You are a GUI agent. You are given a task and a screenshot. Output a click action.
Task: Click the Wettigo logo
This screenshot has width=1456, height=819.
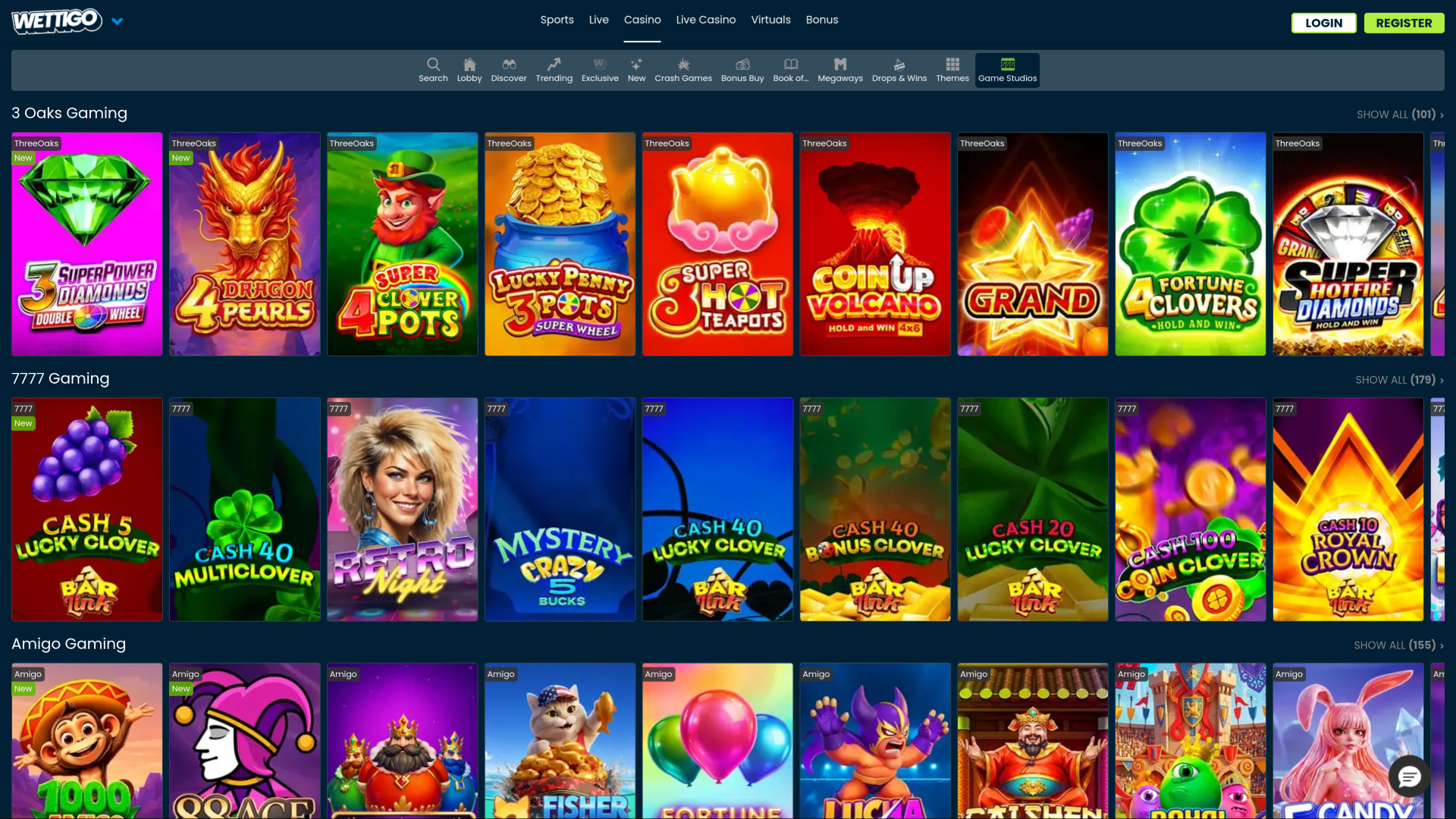point(57,20)
